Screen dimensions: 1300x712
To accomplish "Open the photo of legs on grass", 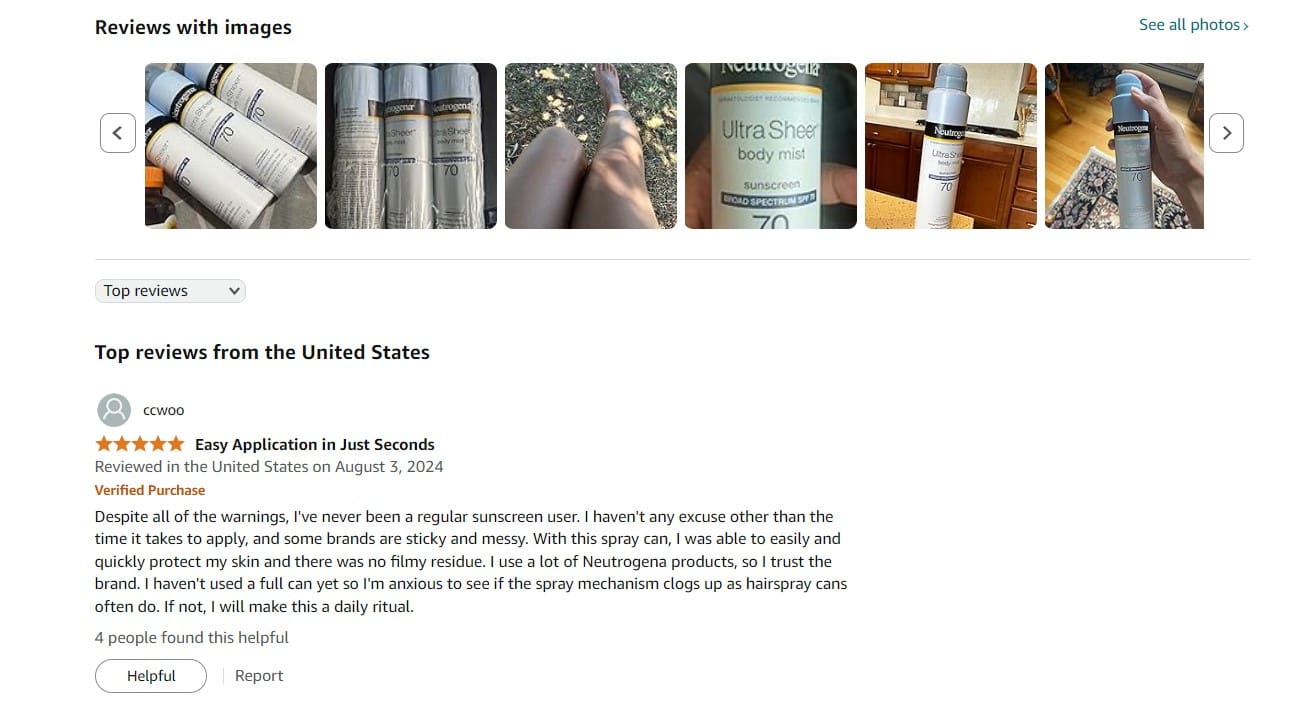I will coord(591,146).
